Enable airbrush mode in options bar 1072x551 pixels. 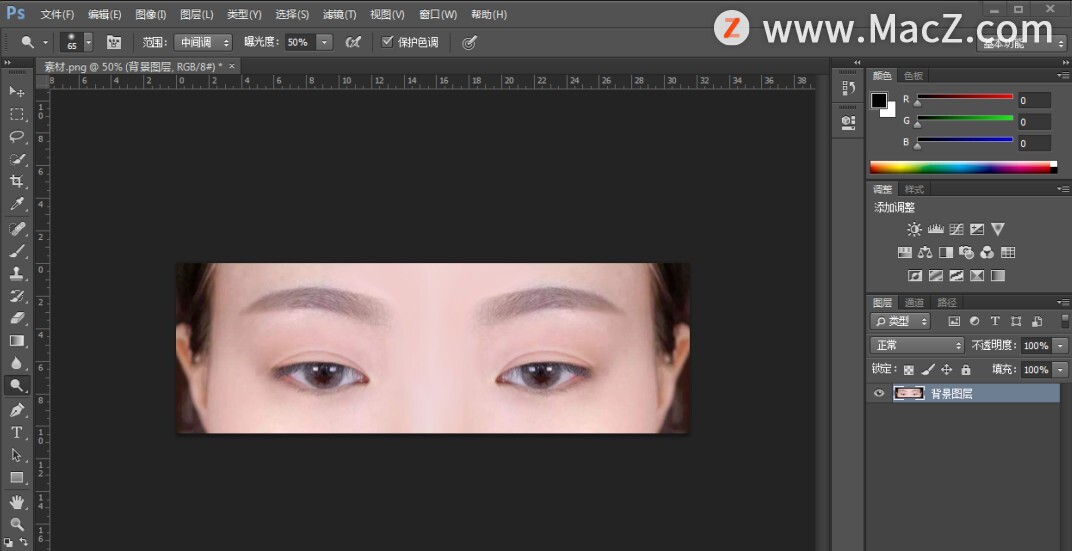pos(353,42)
